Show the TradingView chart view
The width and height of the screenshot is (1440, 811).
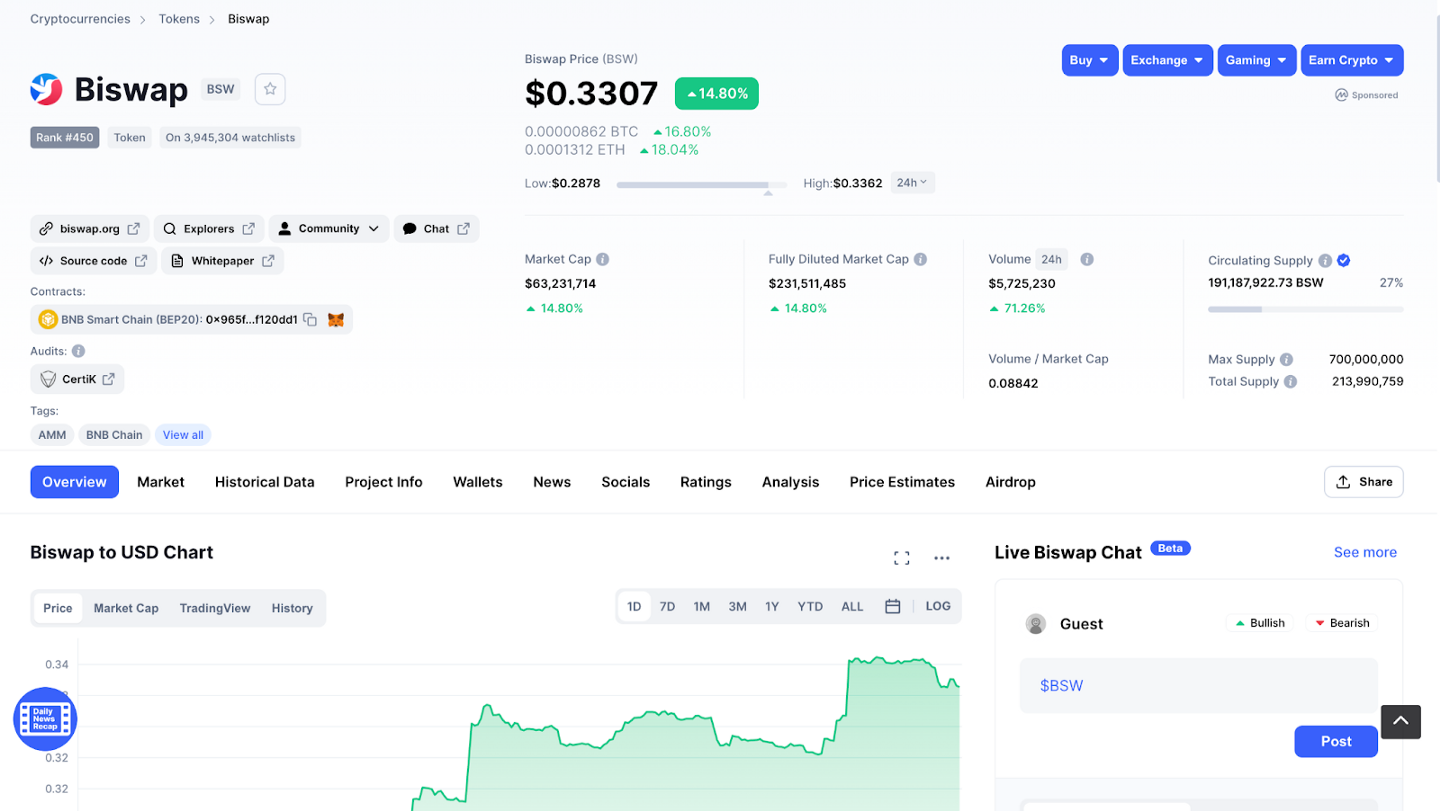pyautogui.click(x=215, y=608)
